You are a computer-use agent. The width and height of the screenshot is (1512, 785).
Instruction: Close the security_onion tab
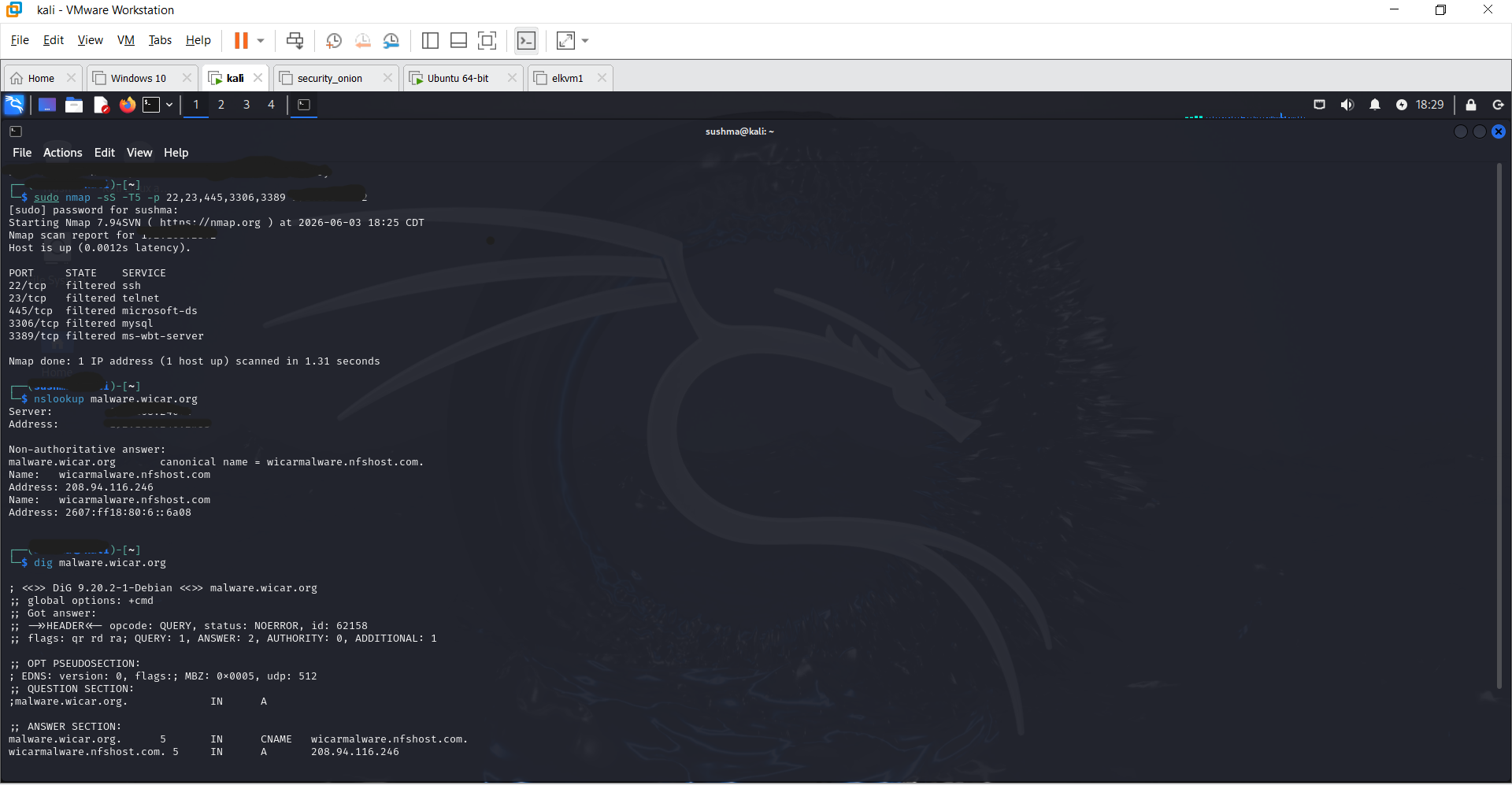pos(387,78)
